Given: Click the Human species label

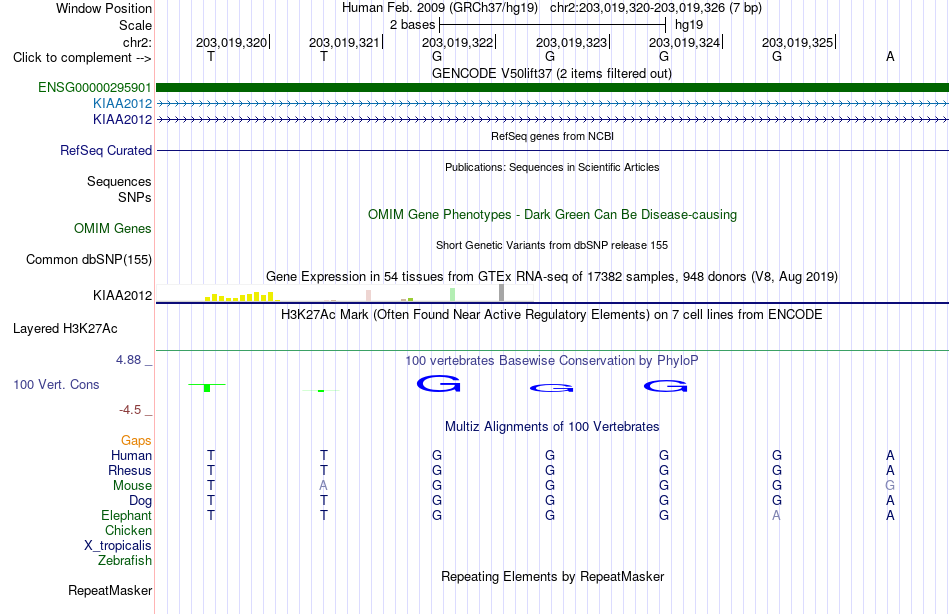Looking at the screenshot, I should [131, 455].
